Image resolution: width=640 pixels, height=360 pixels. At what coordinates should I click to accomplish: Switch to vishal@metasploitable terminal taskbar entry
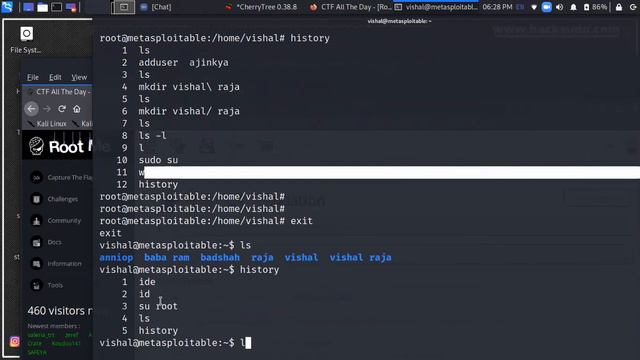pos(436,7)
